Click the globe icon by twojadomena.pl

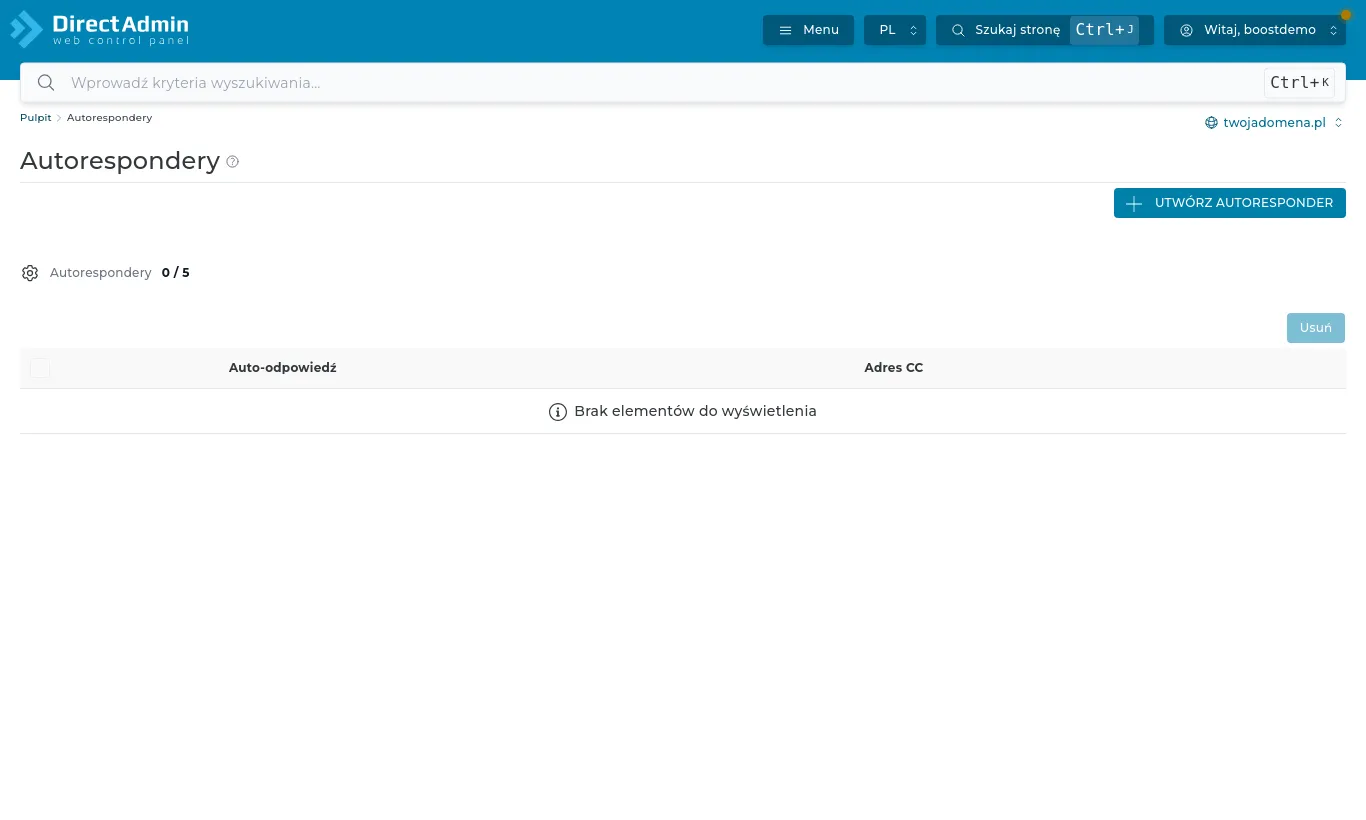1211,123
